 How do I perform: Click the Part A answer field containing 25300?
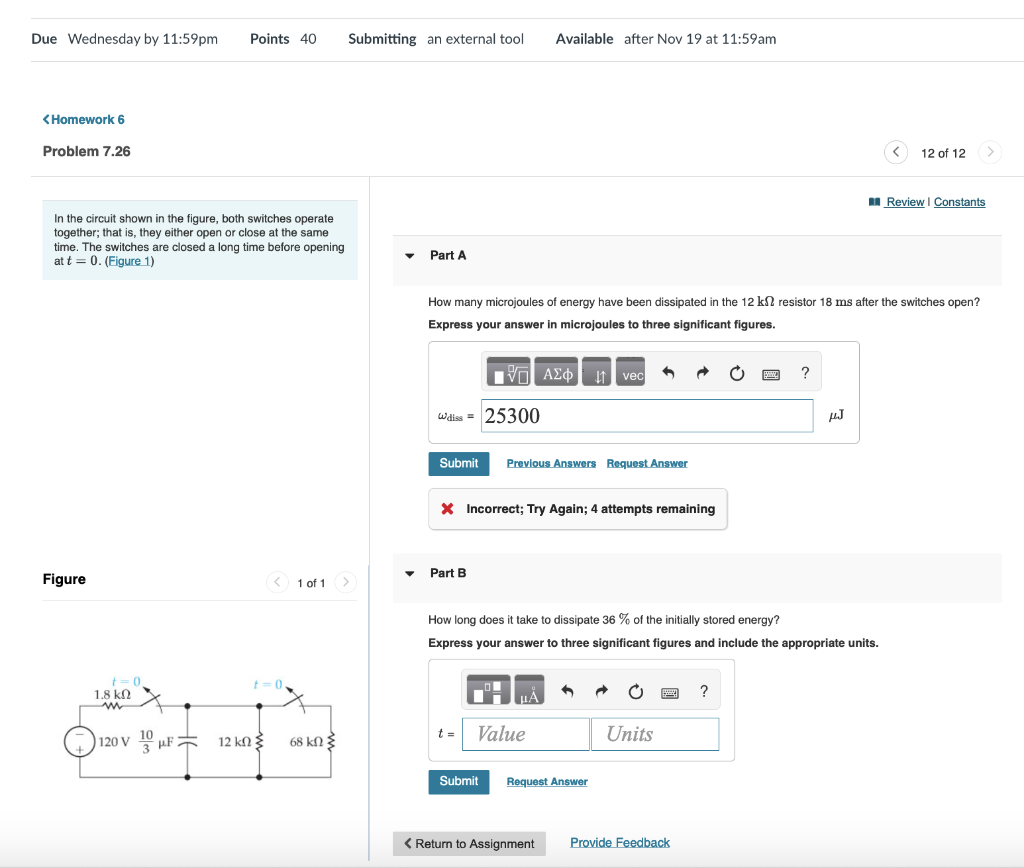647,416
